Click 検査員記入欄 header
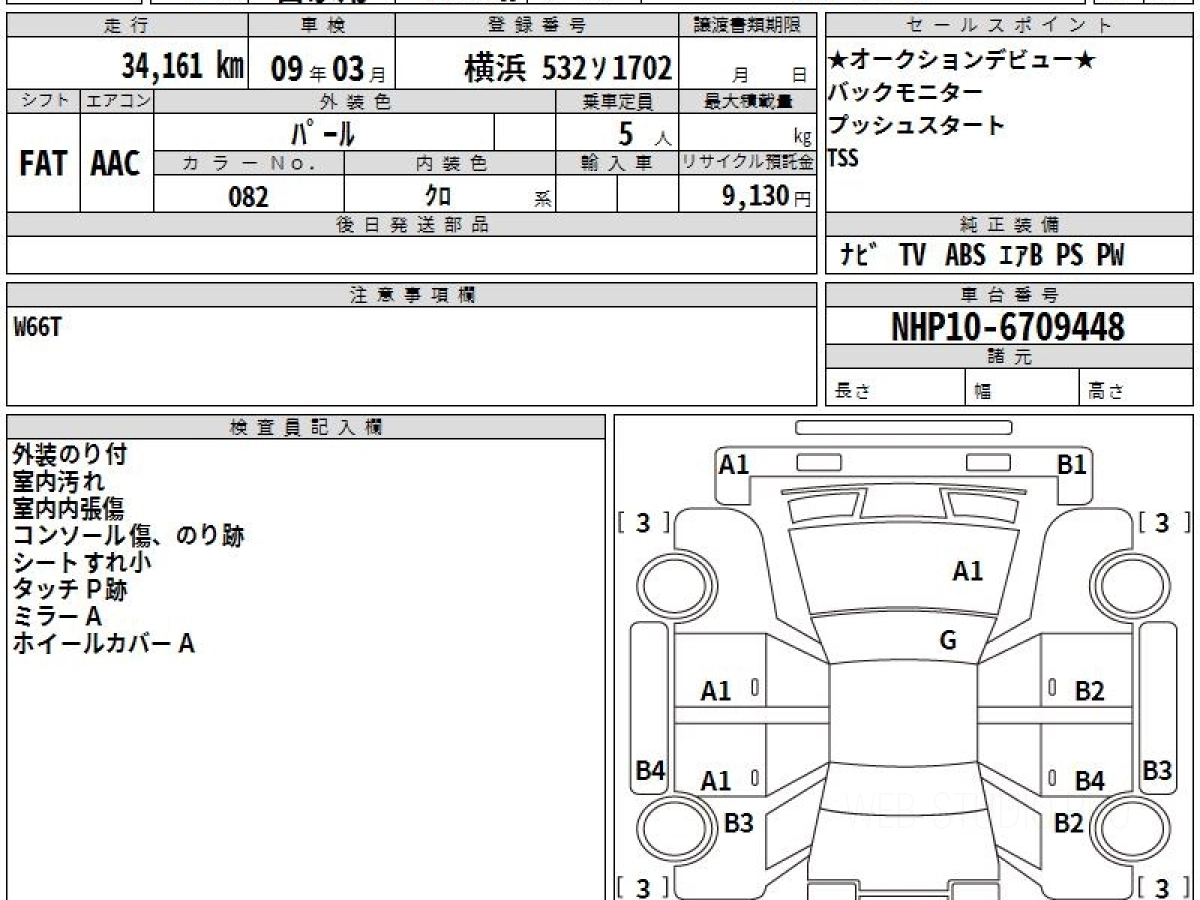Viewport: 1200px width, 900px height. point(306,427)
